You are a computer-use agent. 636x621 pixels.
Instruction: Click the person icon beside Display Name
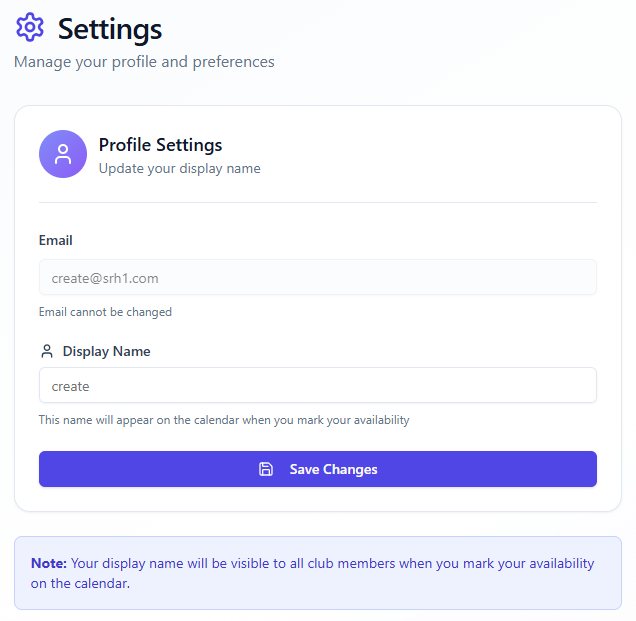coord(47,352)
